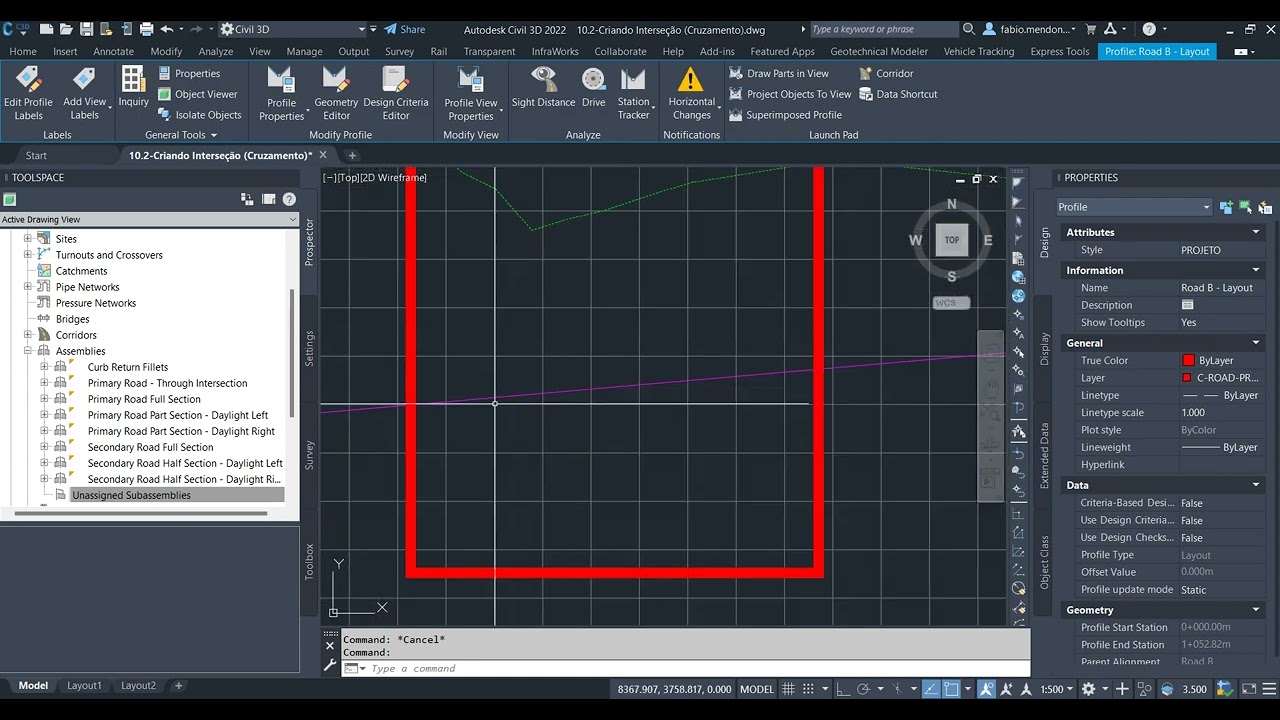Screen dimensions: 1280x720
Task: Collapse the Attributes properties section
Action: pos(1256,232)
